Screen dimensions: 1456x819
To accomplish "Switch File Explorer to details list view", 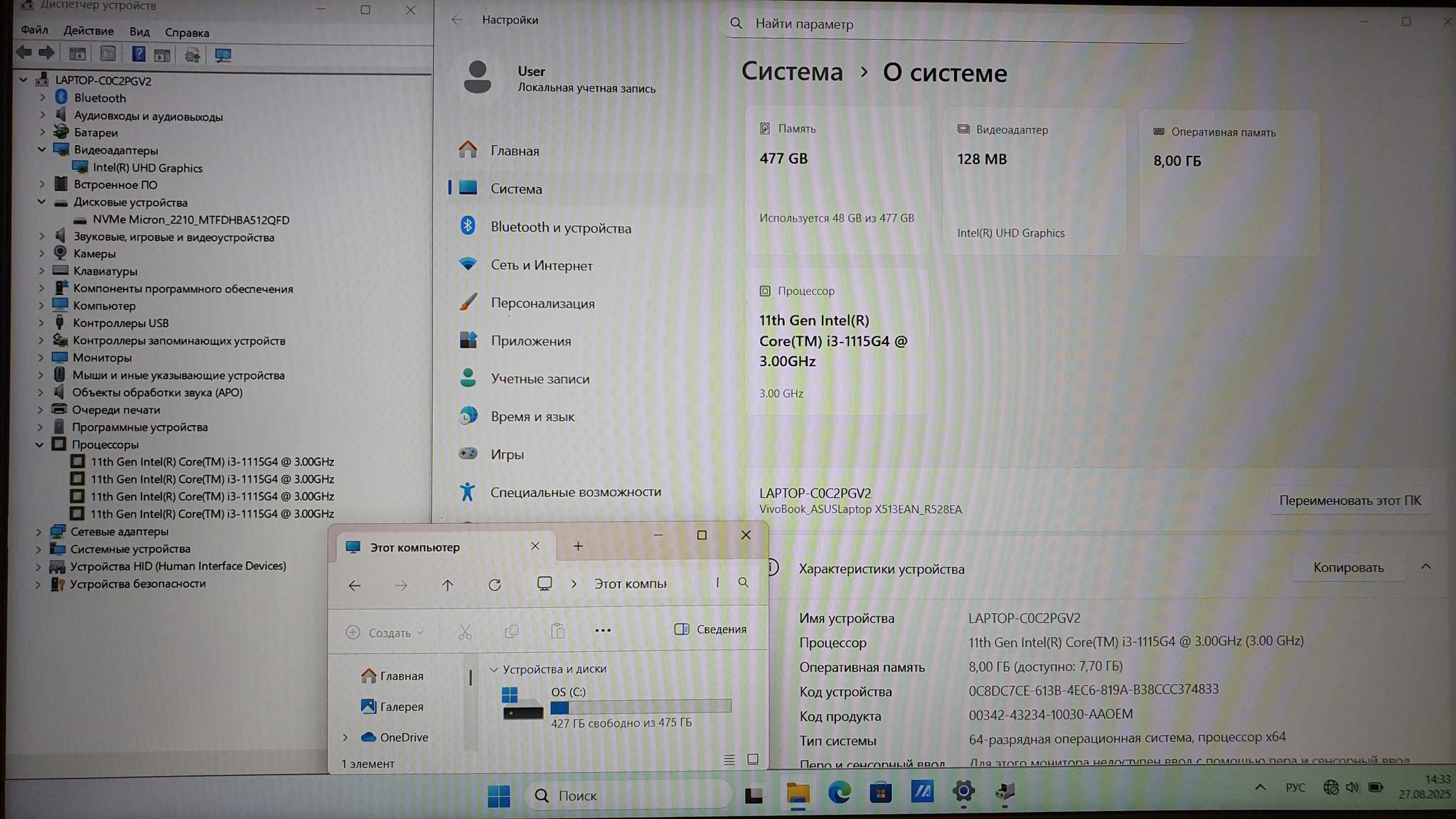I will (x=729, y=760).
